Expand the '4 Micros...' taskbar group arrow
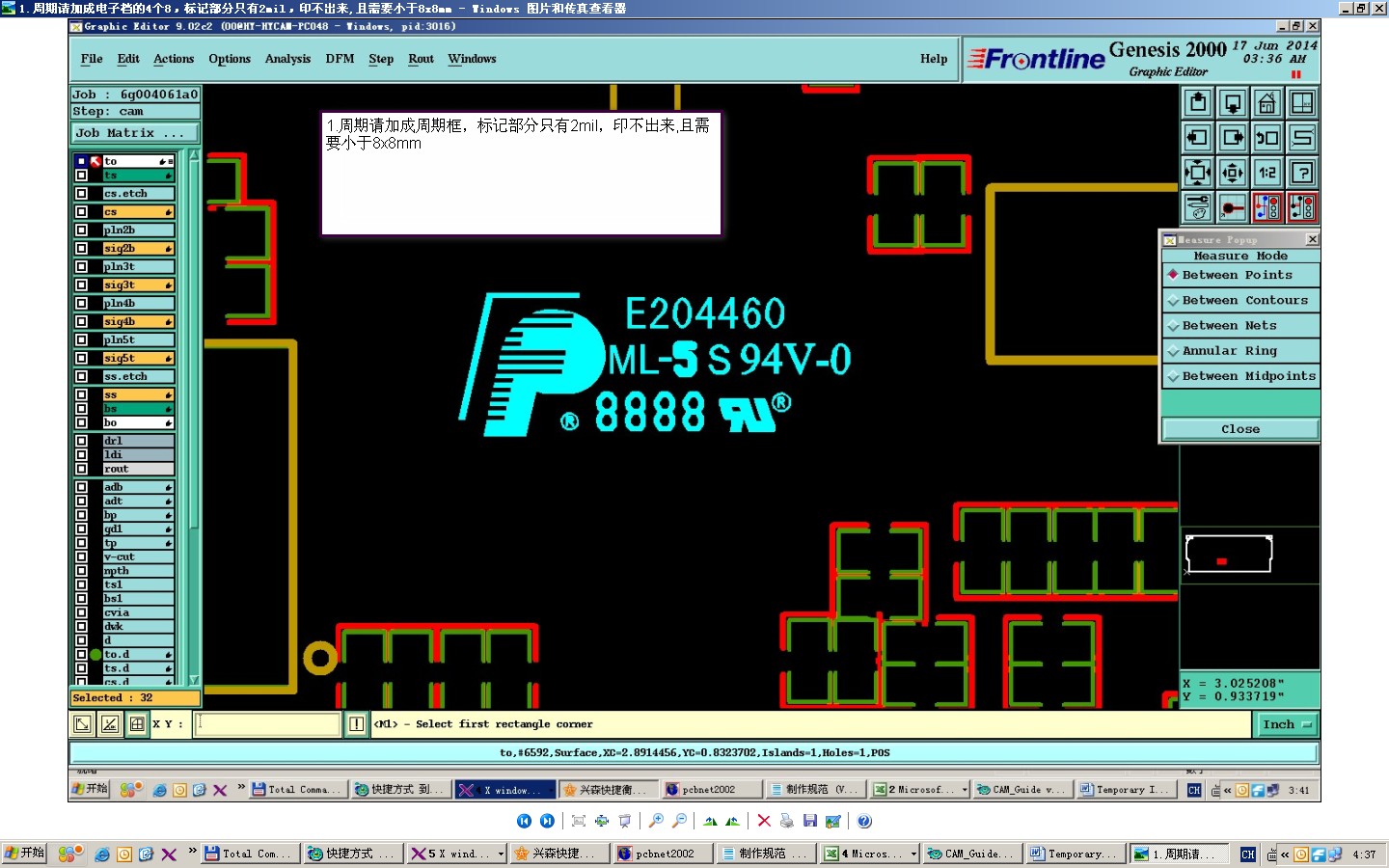The width and height of the screenshot is (1389, 868). [913, 854]
